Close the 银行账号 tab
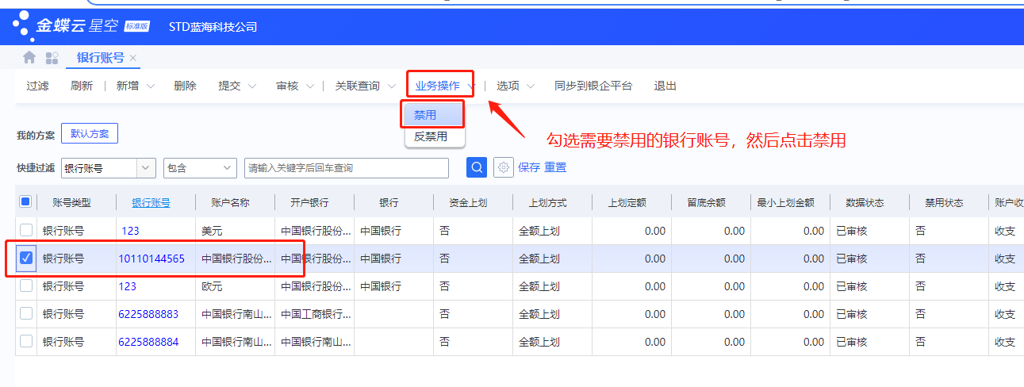Image resolution: width=1024 pixels, height=387 pixels. (133, 58)
